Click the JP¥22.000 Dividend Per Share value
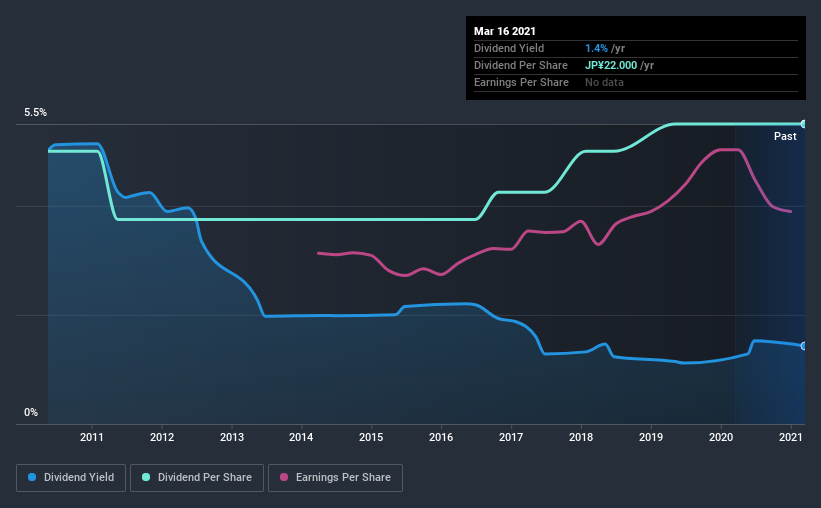 611,65
